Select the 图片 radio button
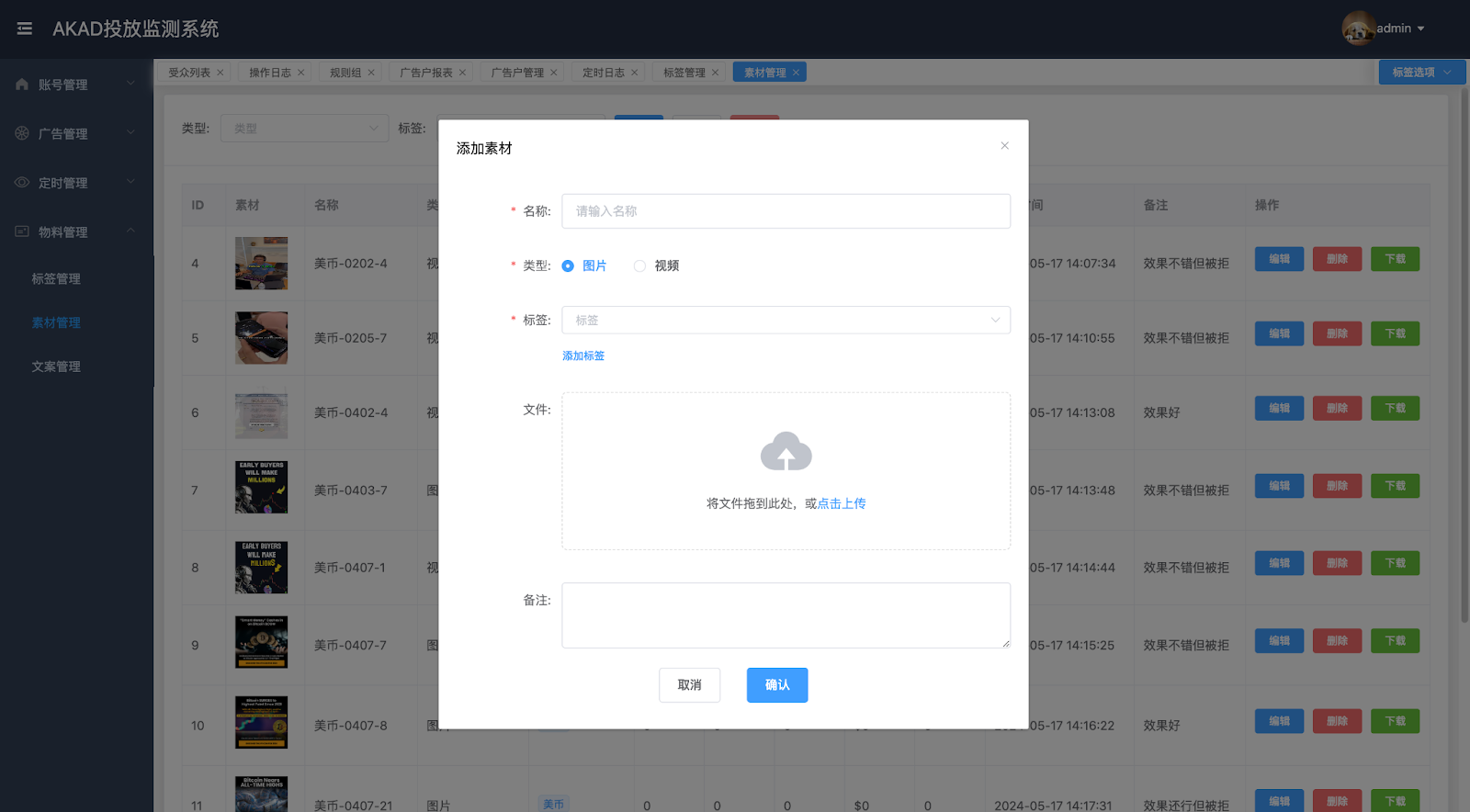The image size is (1470, 812). [x=568, y=266]
